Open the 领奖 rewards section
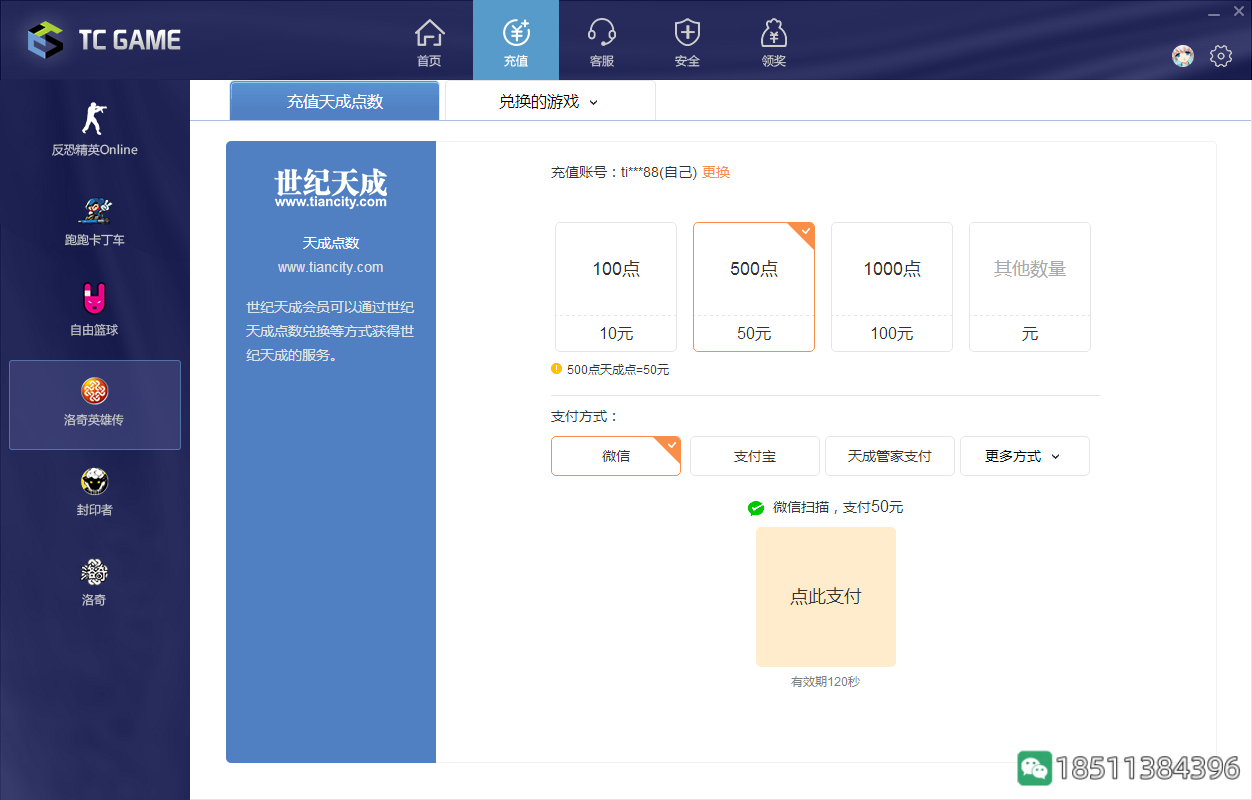This screenshot has width=1252, height=800. pyautogui.click(x=773, y=40)
